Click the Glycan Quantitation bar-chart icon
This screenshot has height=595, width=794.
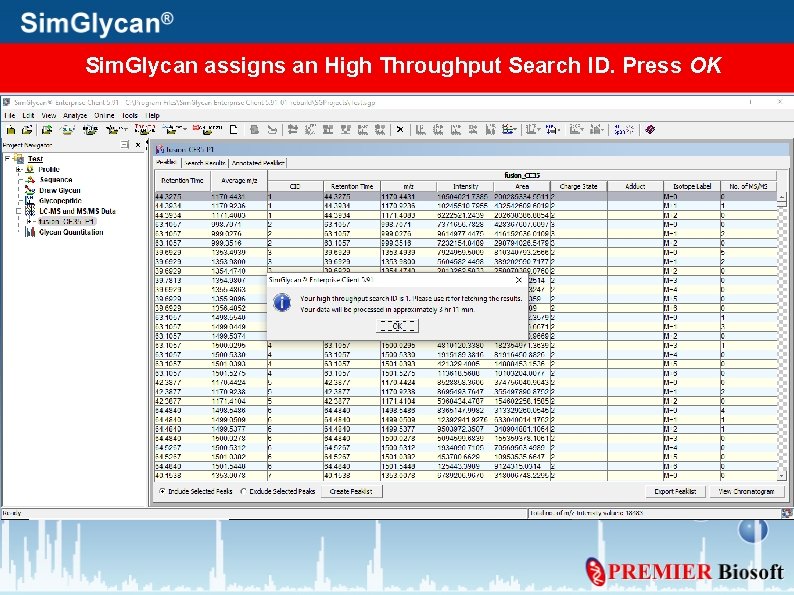[x=30, y=232]
